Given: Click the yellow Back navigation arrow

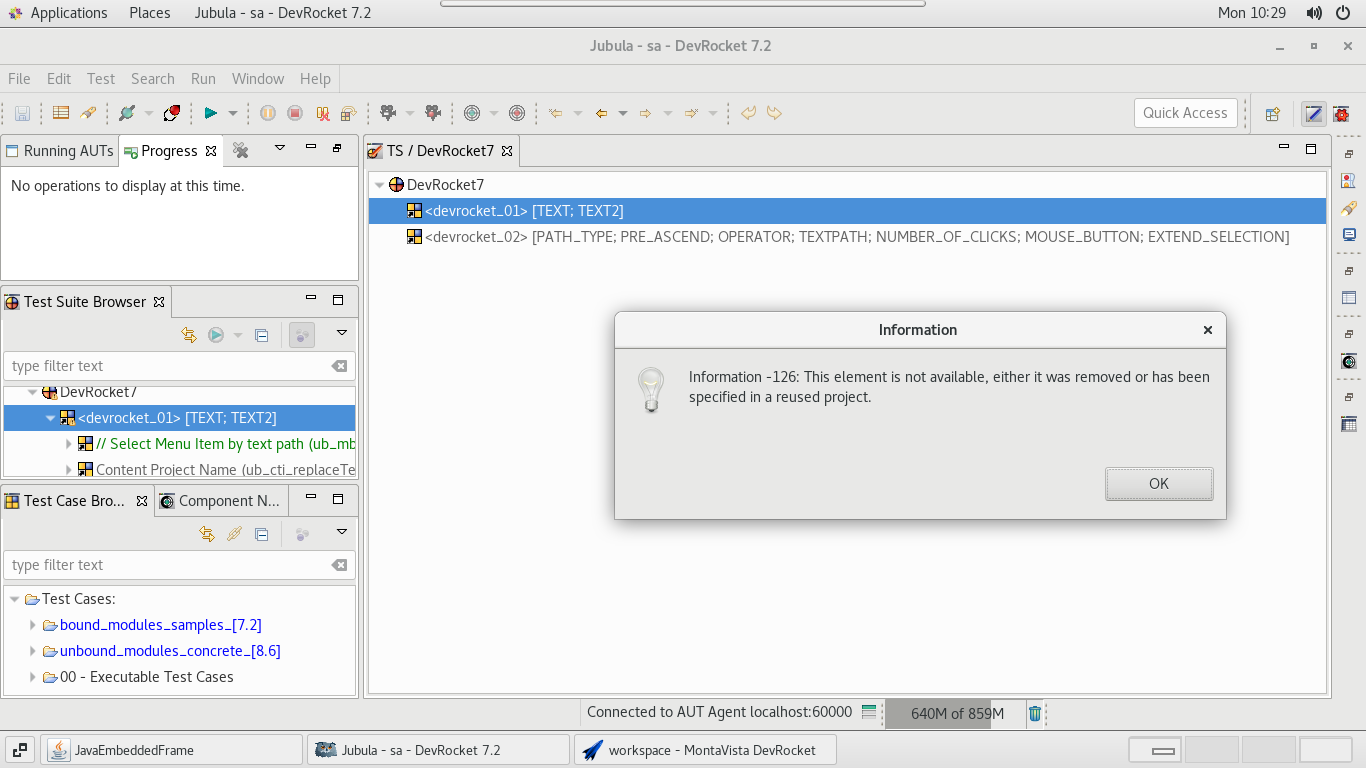Looking at the screenshot, I should (x=601, y=113).
